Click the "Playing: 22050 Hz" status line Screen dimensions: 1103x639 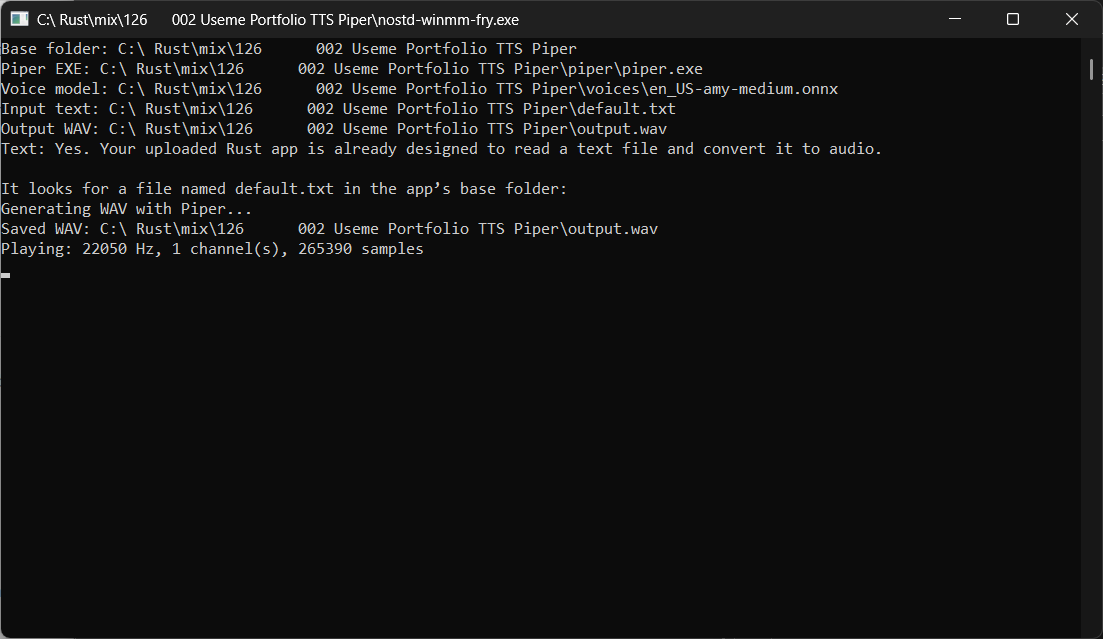[212, 249]
